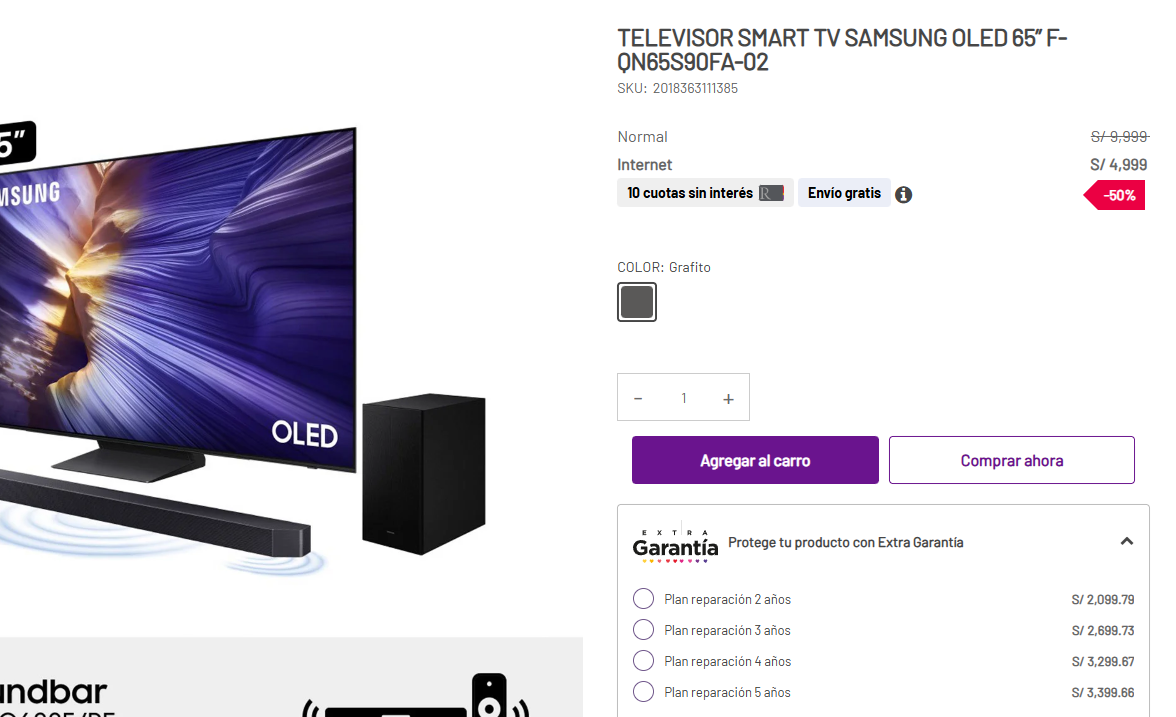Choose Plan reparación 5 años radio

pyautogui.click(x=643, y=692)
